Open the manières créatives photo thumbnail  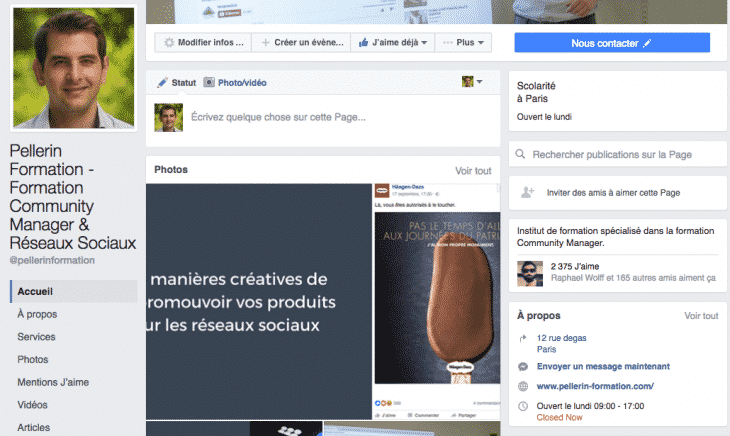[x=259, y=302]
